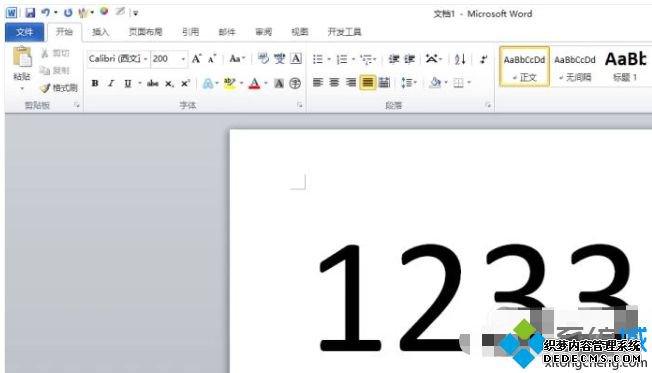Open the font size dropdown arrow

click(x=183, y=59)
